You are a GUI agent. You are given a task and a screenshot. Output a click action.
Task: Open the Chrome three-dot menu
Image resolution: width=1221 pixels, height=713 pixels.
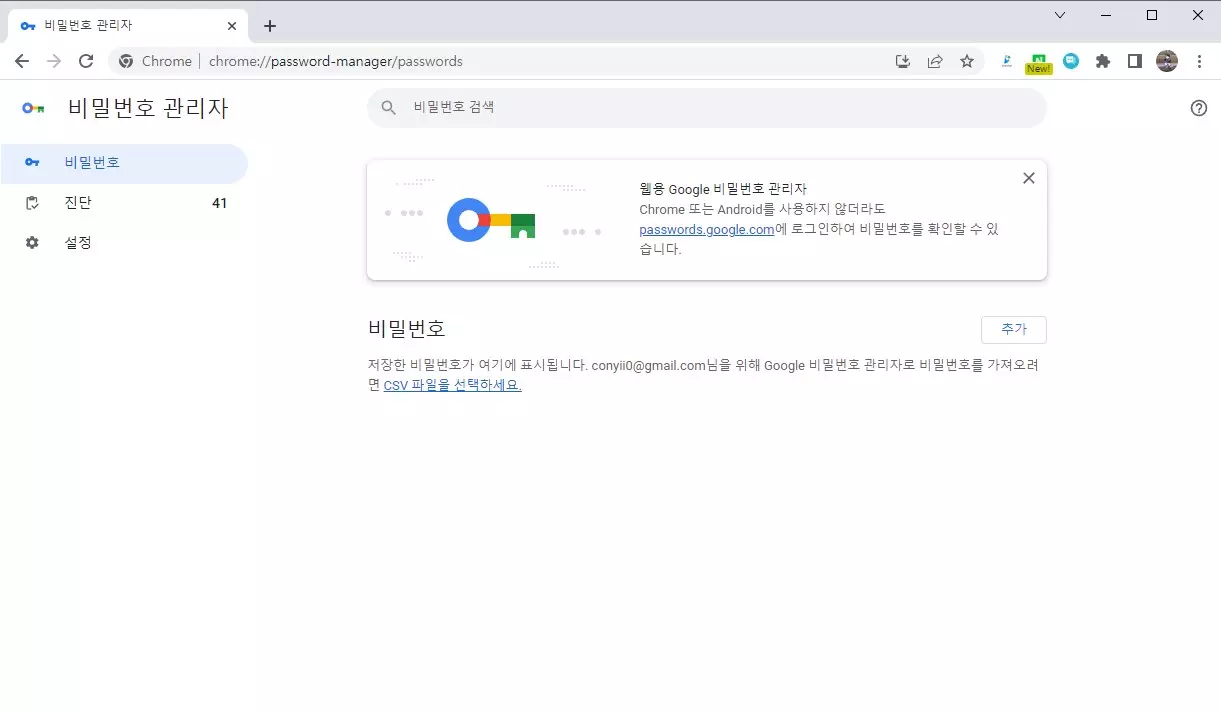pyautogui.click(x=1199, y=61)
